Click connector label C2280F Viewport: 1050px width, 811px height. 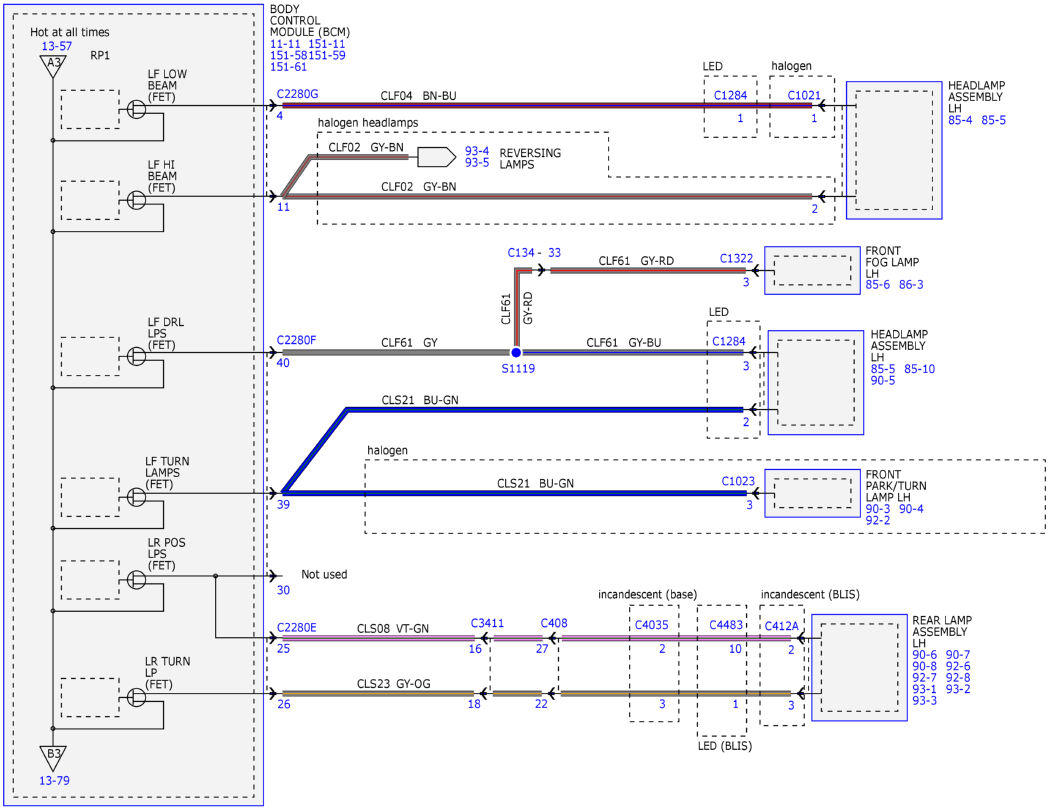[x=297, y=340]
